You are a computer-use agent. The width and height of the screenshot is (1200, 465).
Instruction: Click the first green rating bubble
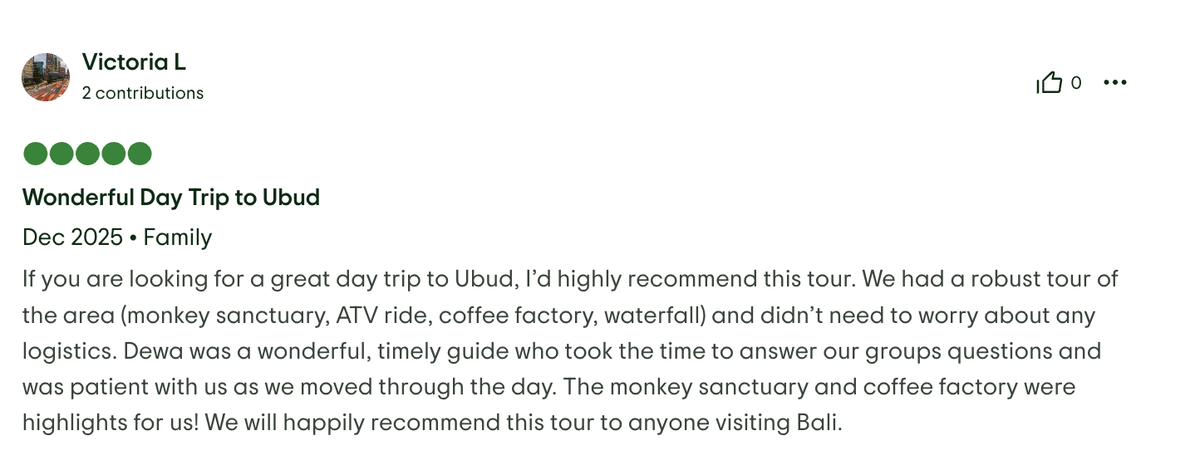coord(35,154)
